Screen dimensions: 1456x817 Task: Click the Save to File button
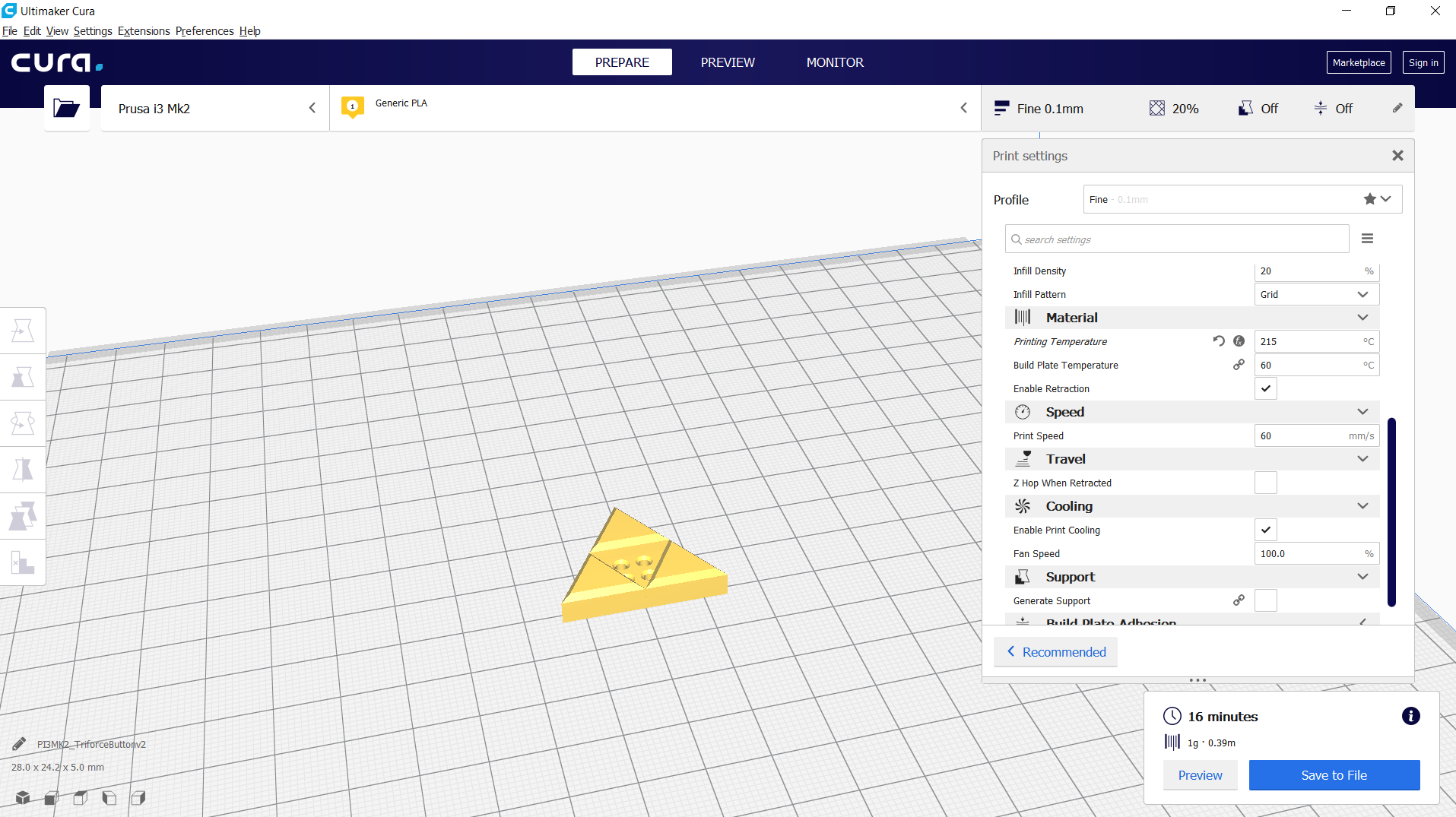pyautogui.click(x=1334, y=775)
